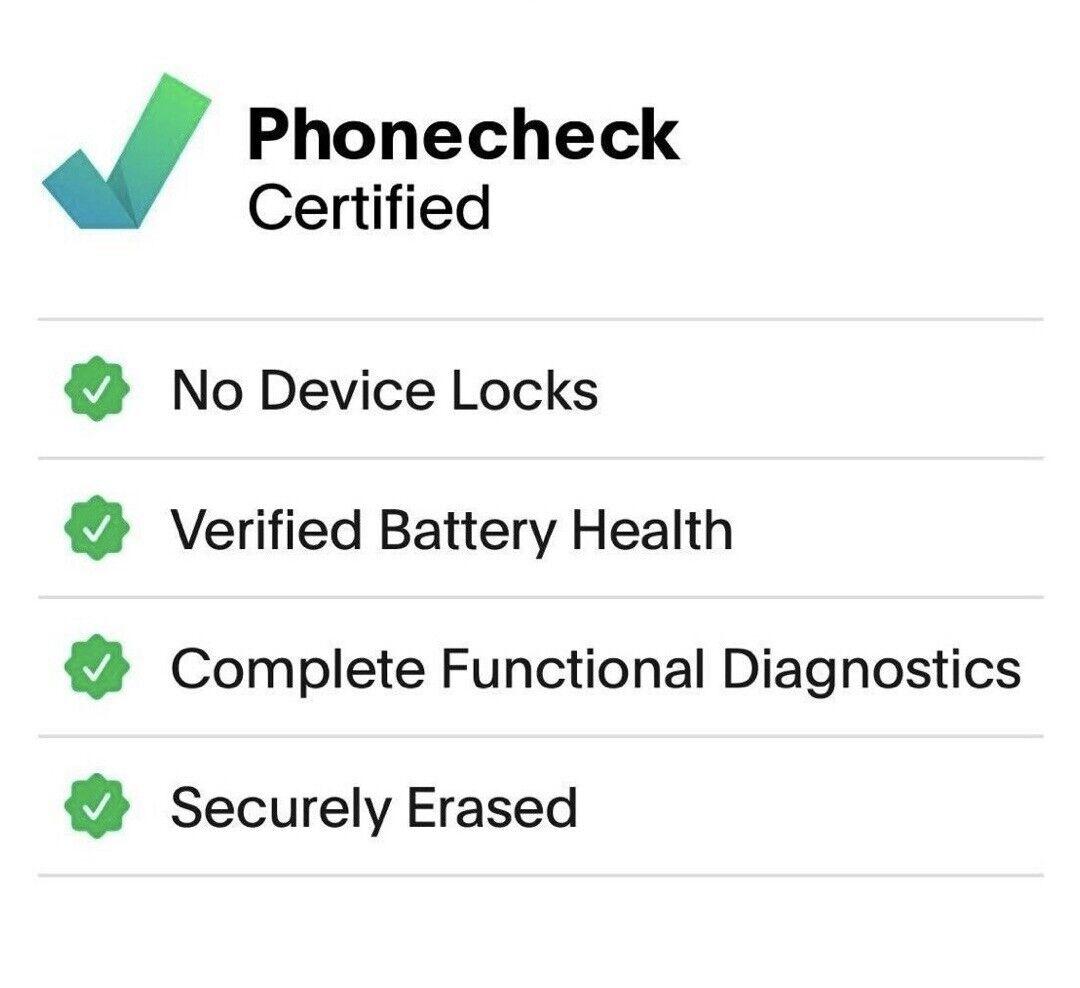Click the green badge beside Complete Functional Diagnostics
Screen dimensions: 1080x988
97,669
